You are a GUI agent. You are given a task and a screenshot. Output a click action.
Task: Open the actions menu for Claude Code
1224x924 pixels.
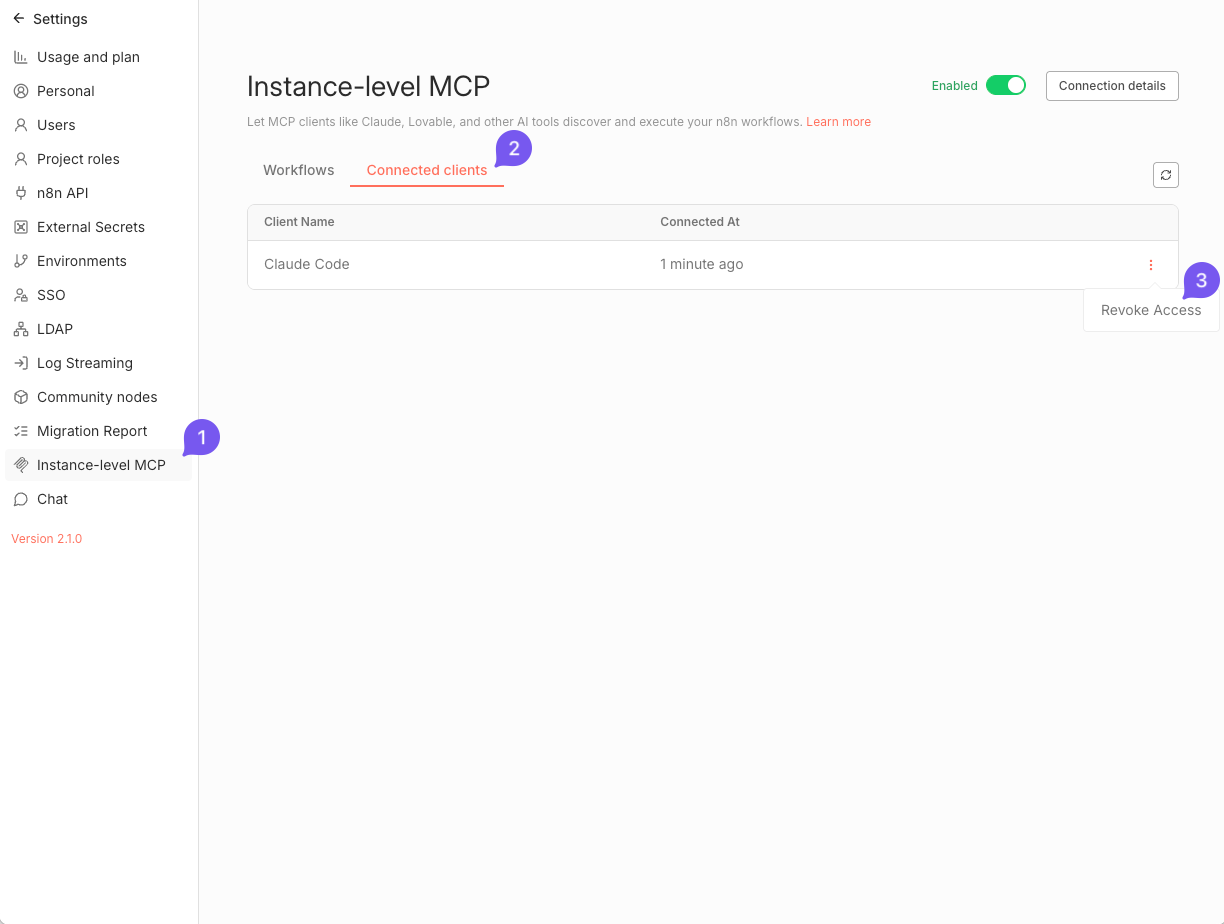pyautogui.click(x=1150, y=264)
